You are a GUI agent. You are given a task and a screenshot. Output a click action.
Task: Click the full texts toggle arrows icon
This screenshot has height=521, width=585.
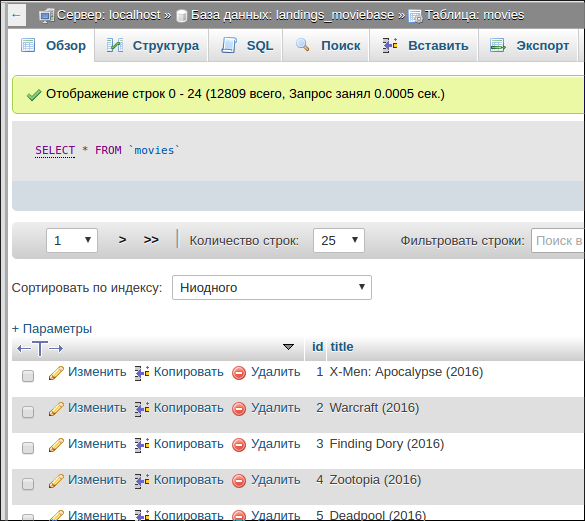tap(40, 349)
